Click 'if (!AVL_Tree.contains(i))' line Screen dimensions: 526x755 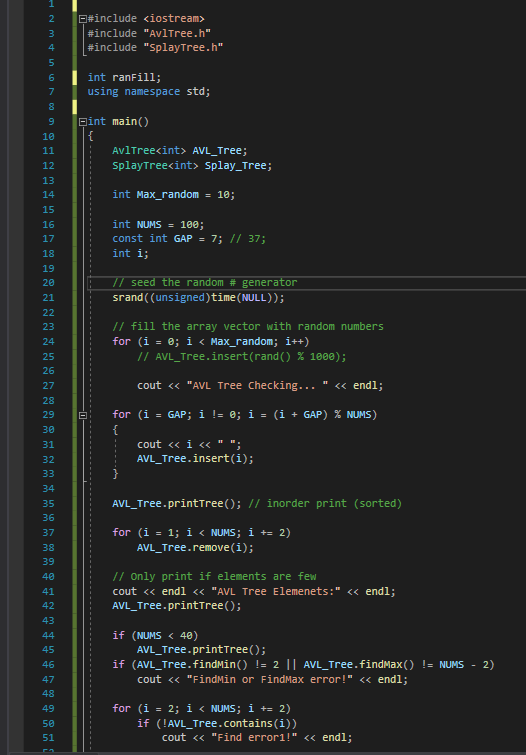[x=217, y=724]
